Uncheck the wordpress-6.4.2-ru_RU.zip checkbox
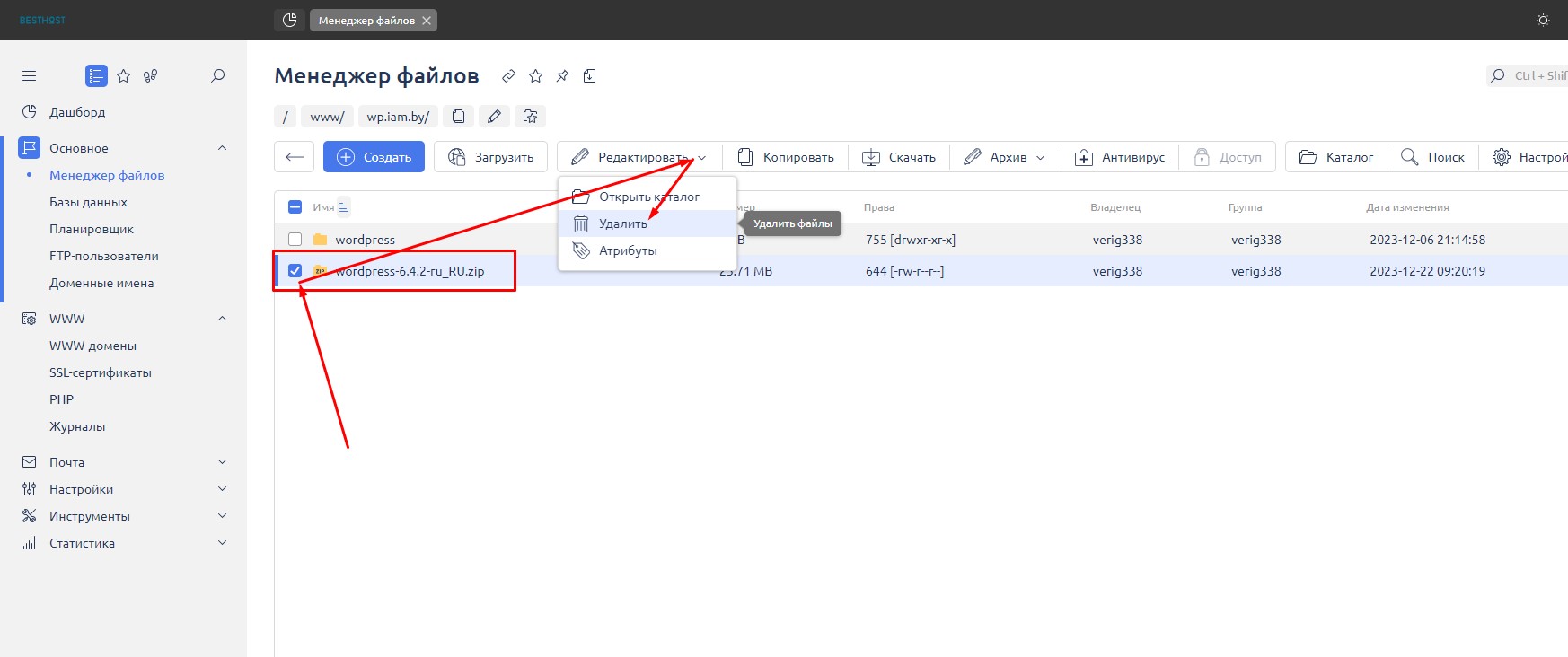1568x657 pixels. point(295,270)
